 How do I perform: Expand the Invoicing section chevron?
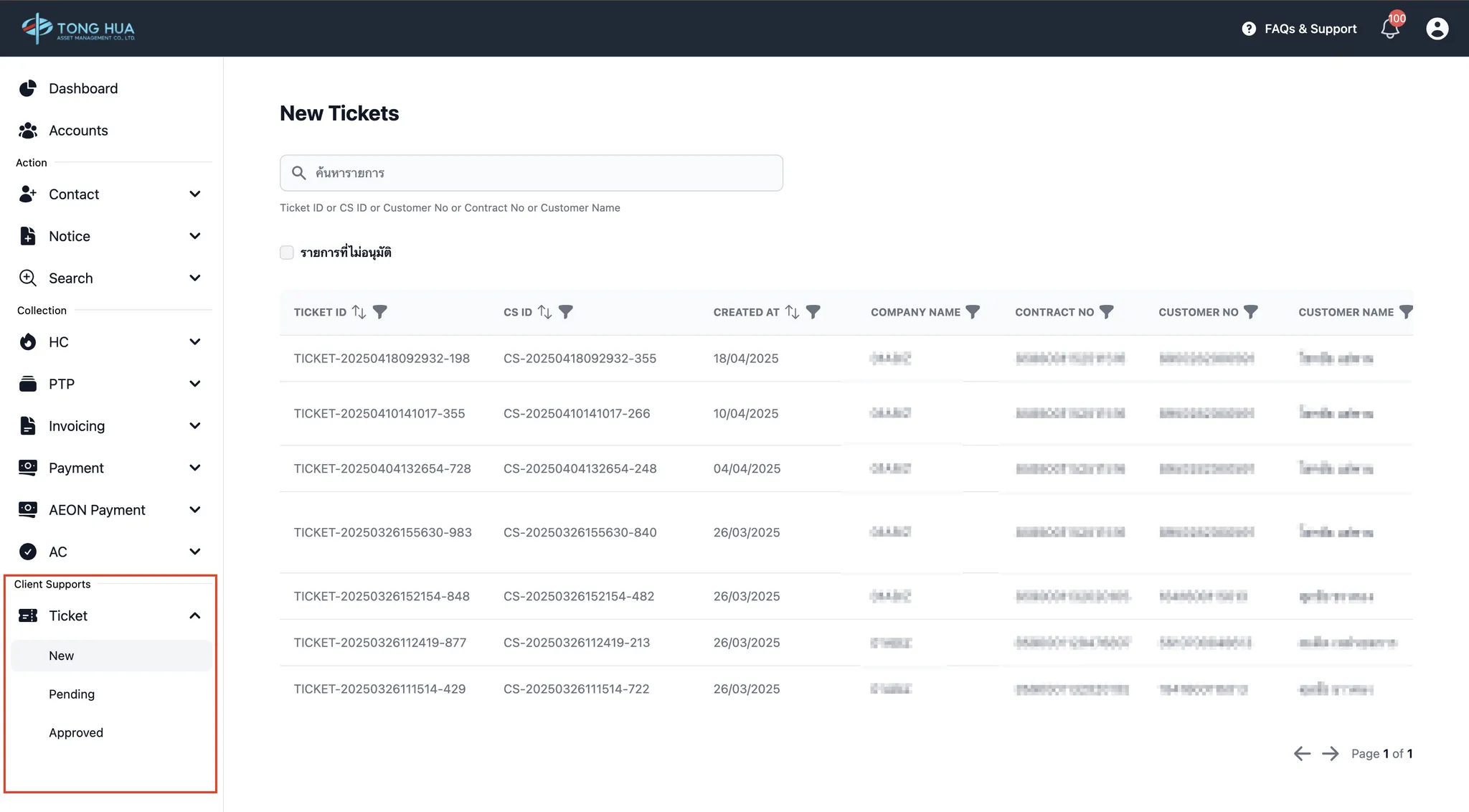point(194,426)
